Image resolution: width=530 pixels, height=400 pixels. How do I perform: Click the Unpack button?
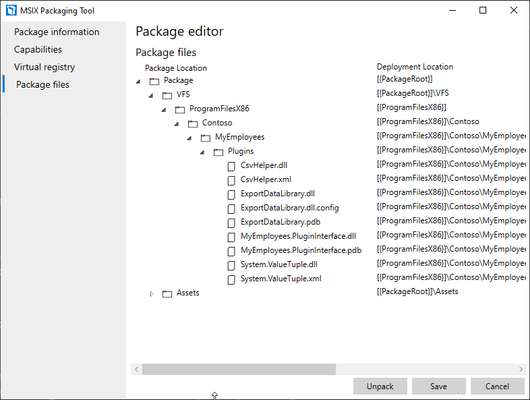pos(380,386)
